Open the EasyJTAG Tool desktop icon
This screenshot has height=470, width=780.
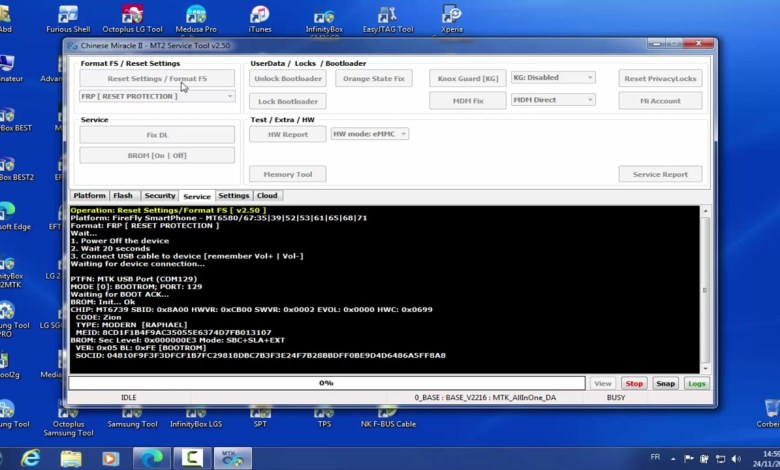pyautogui.click(x=388, y=18)
